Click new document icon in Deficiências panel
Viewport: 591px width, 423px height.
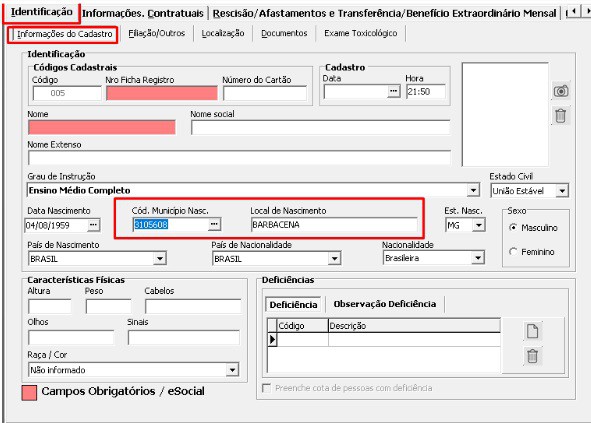532,331
